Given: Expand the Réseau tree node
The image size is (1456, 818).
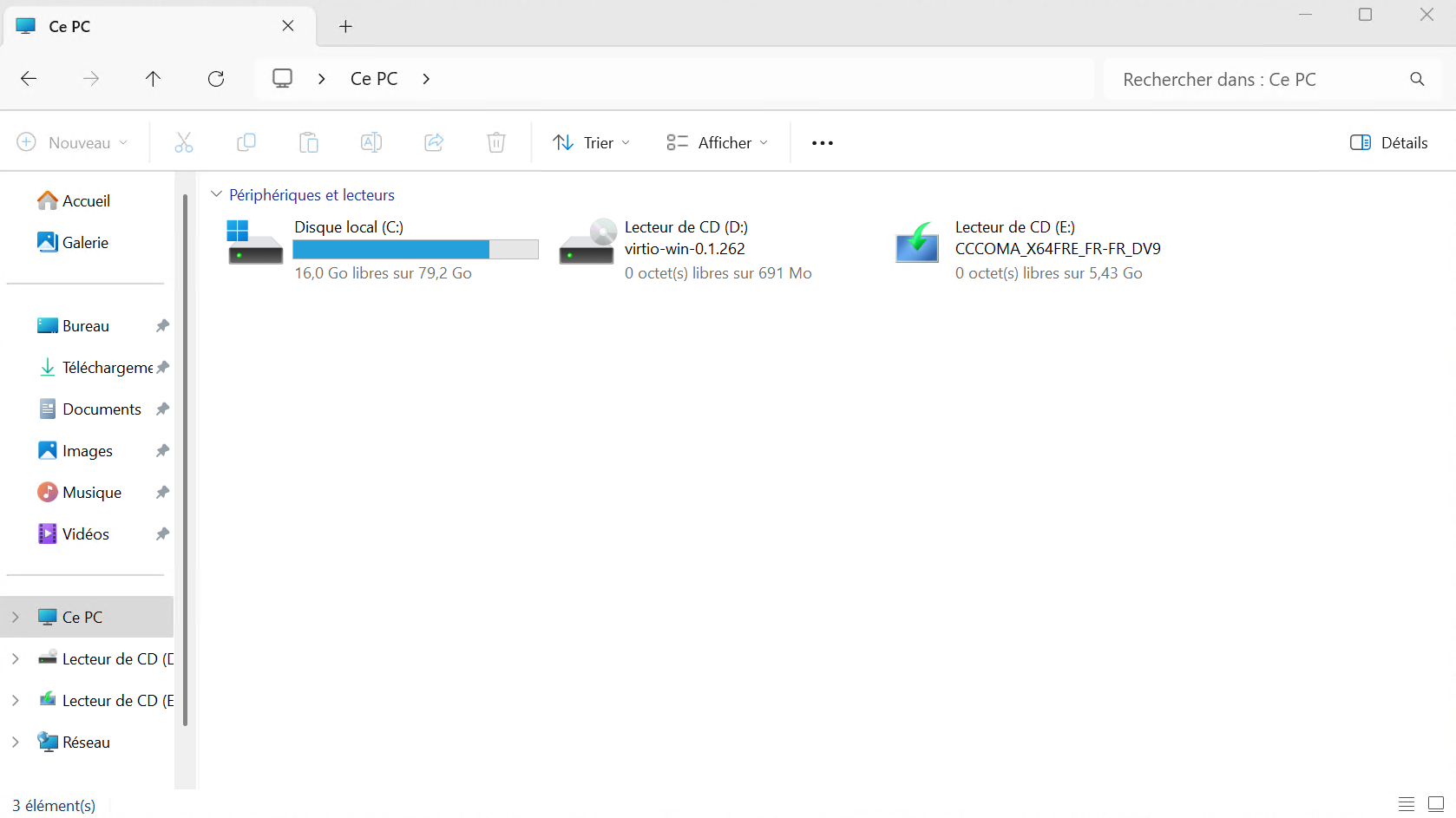Looking at the screenshot, I should (x=16, y=742).
